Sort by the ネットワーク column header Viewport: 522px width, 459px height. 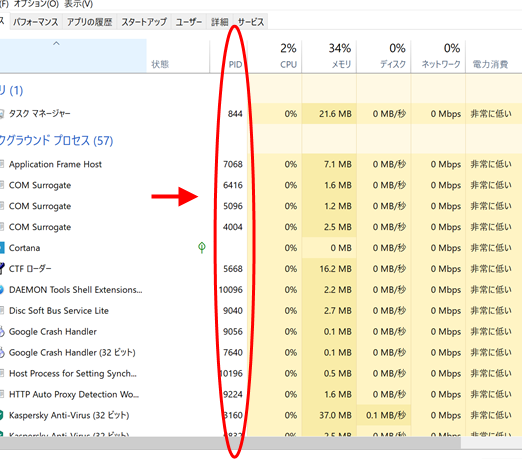[x=438, y=56]
